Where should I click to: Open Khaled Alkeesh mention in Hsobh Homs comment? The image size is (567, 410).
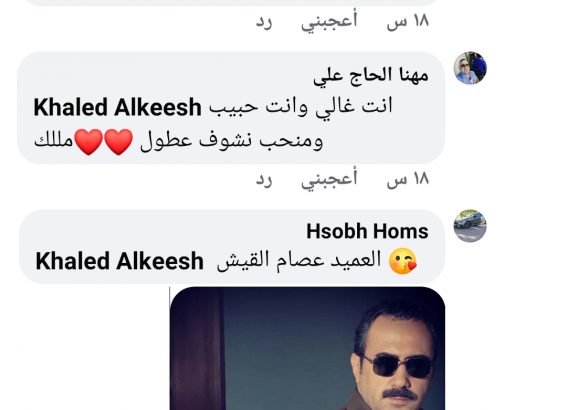click(119, 261)
